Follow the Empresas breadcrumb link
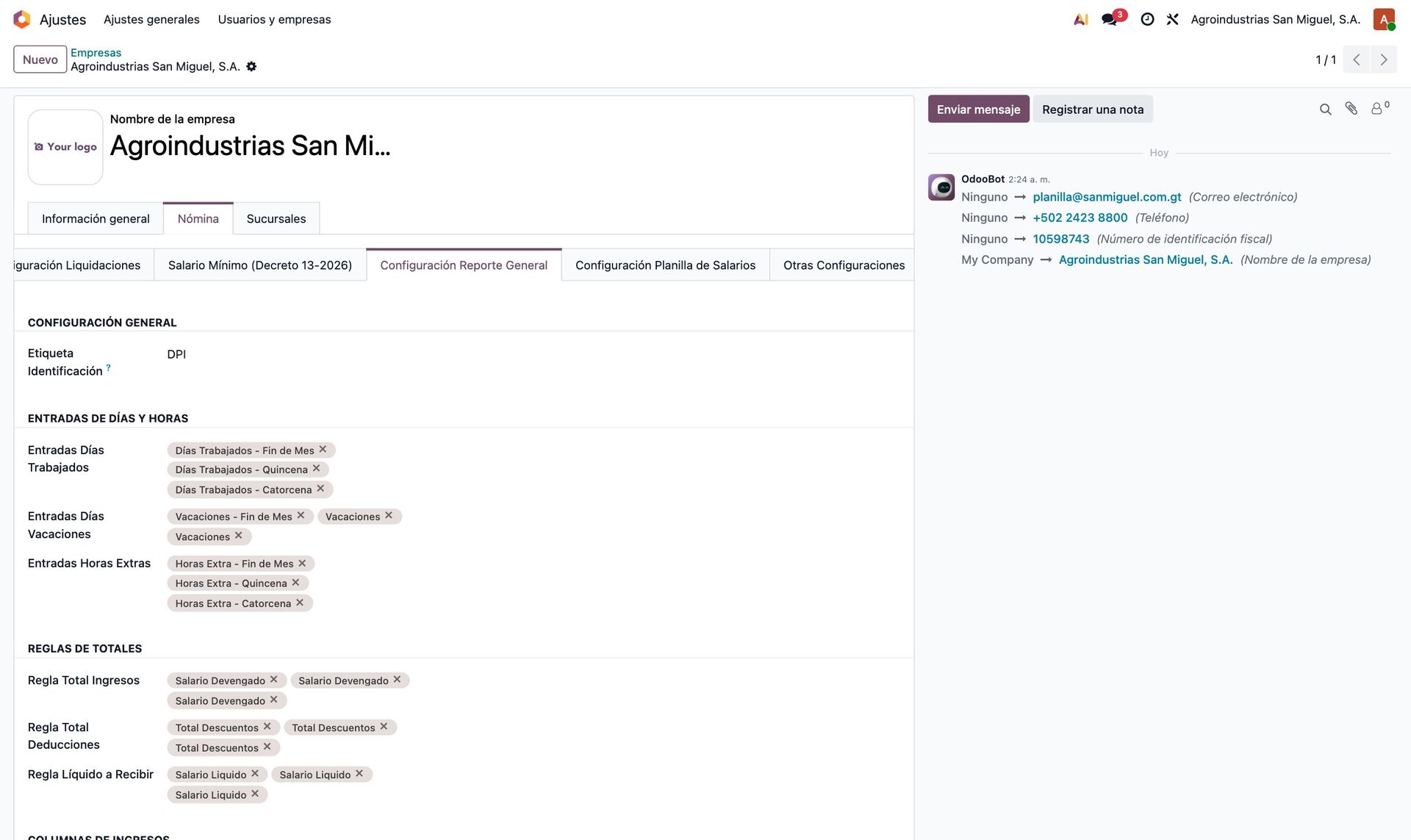The height and width of the screenshot is (840, 1411). coord(96,52)
